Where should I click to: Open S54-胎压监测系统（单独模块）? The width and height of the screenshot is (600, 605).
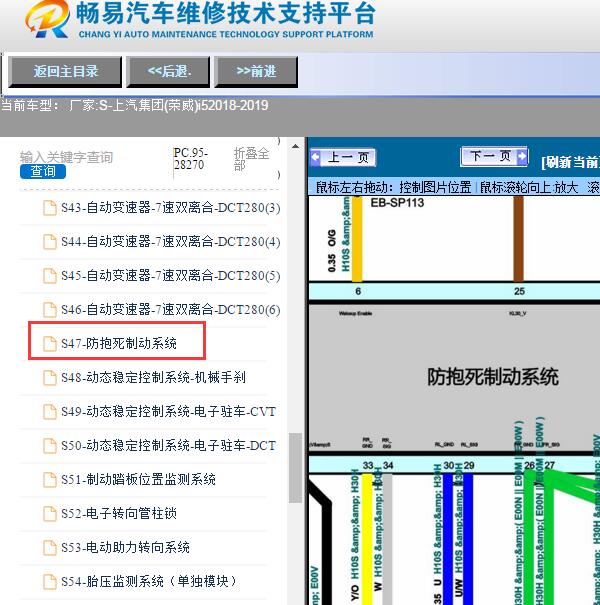click(x=149, y=581)
